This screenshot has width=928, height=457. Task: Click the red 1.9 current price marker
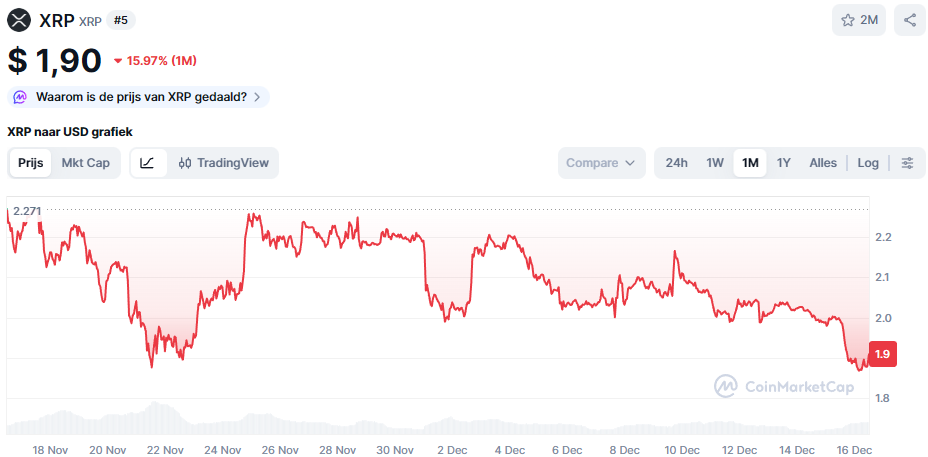[883, 354]
